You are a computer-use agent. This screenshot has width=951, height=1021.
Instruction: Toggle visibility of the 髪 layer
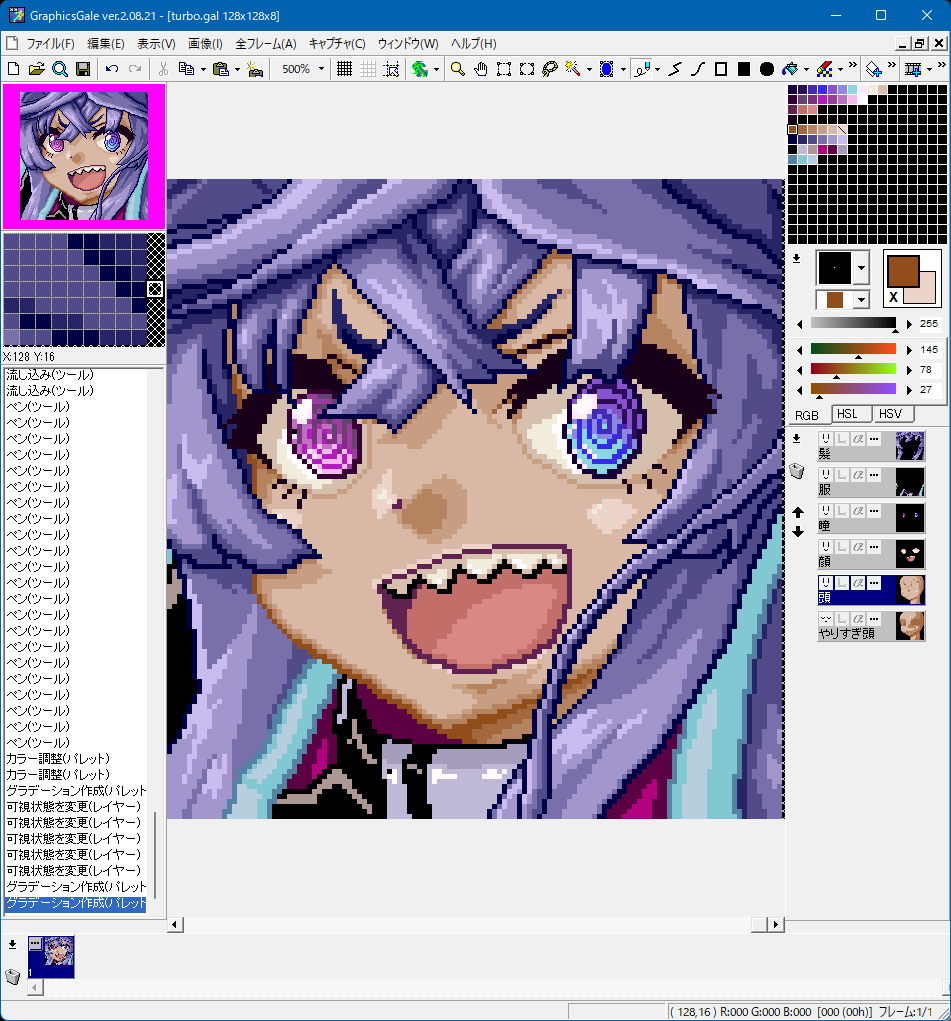click(x=826, y=439)
